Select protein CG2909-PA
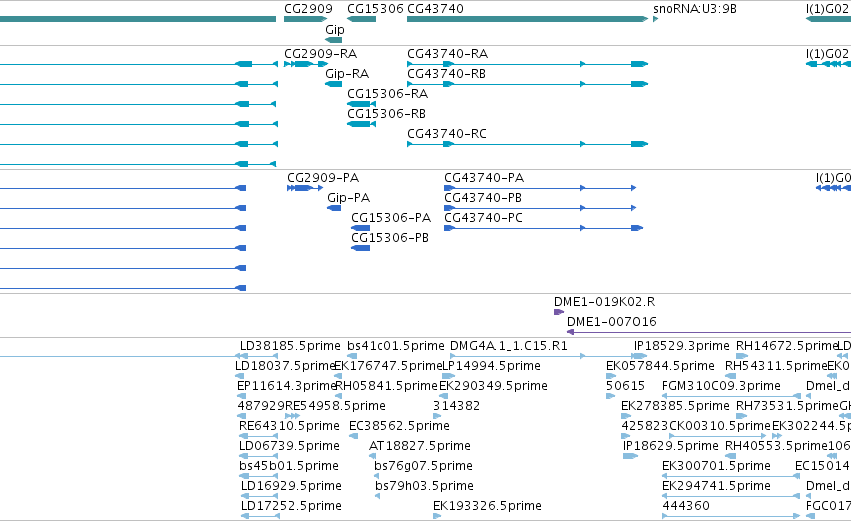 [x=323, y=178]
